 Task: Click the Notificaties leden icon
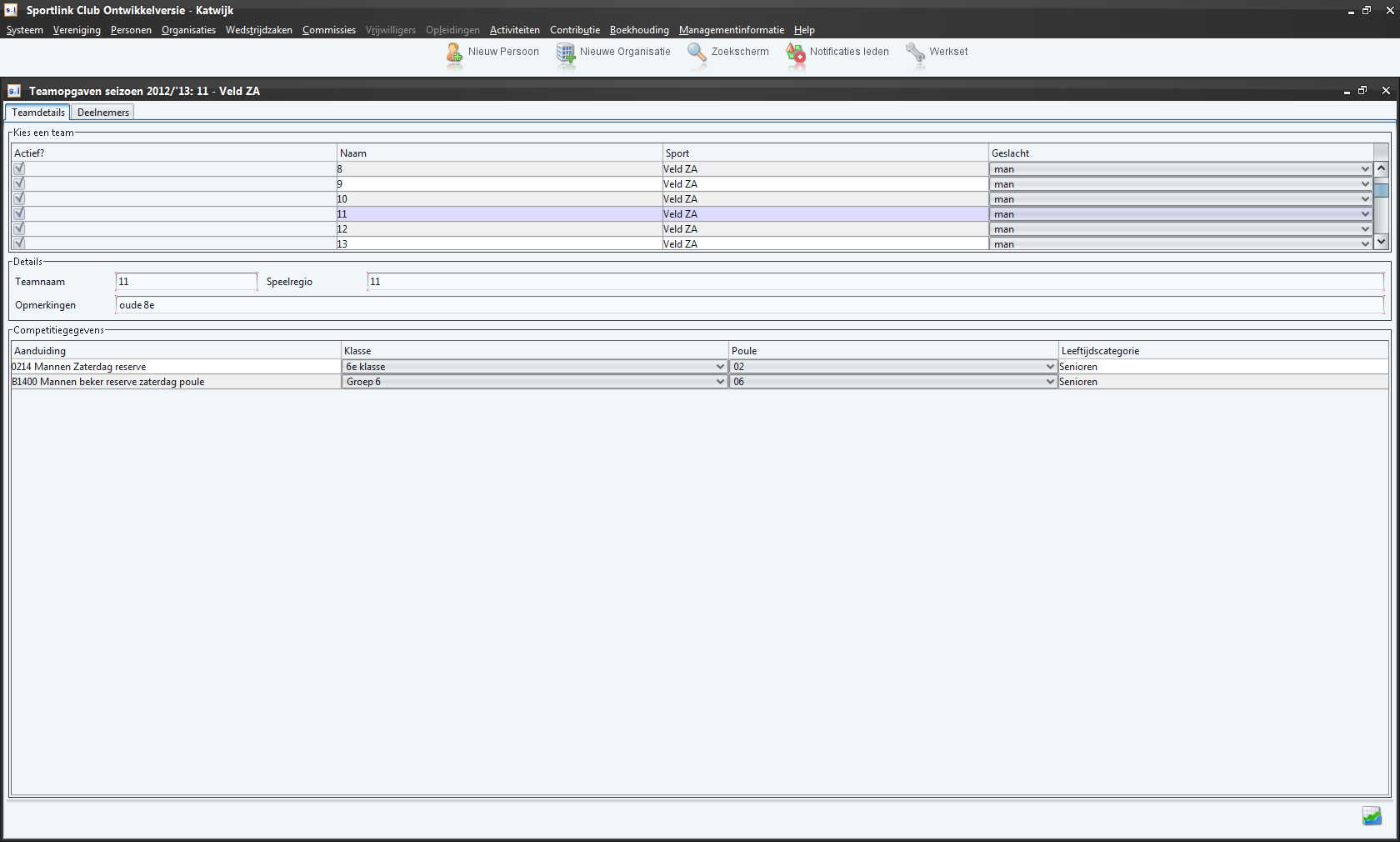pyautogui.click(x=796, y=53)
